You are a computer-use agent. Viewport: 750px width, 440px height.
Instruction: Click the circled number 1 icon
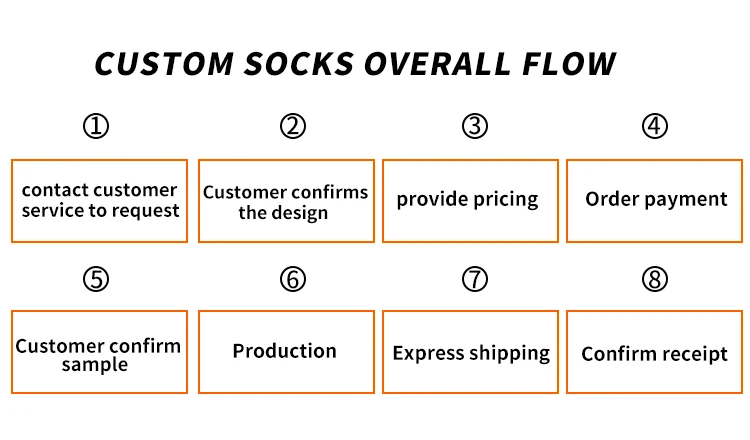click(96, 127)
